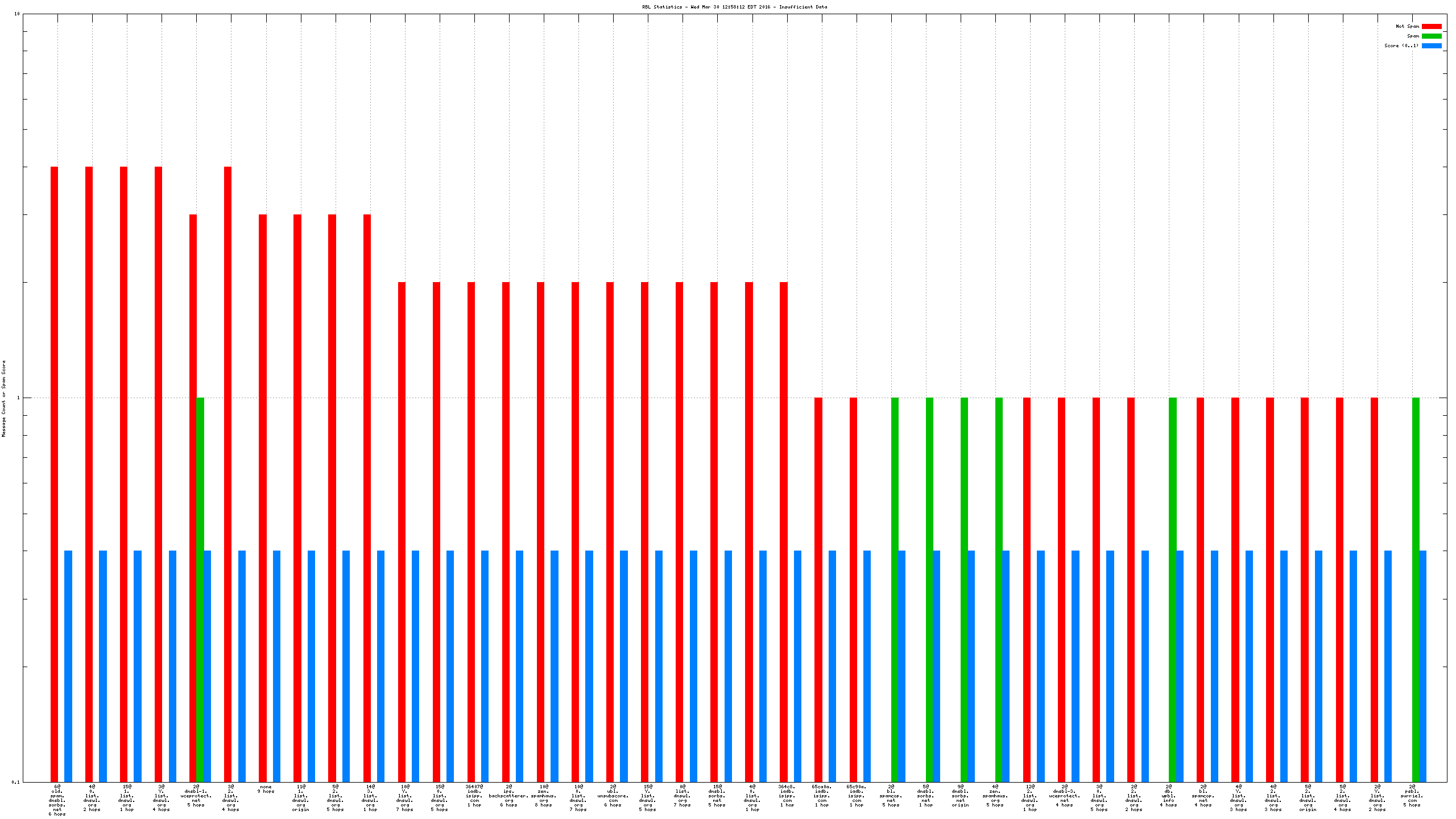
Task: Click the 364c8.iadb.isipp.com 1 hop label
Action: 787,796
